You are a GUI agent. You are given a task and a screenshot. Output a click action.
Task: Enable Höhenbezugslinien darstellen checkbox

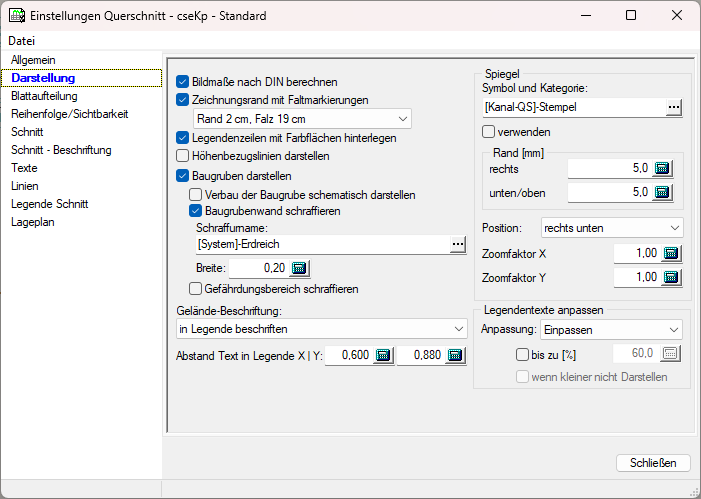pyautogui.click(x=182, y=156)
